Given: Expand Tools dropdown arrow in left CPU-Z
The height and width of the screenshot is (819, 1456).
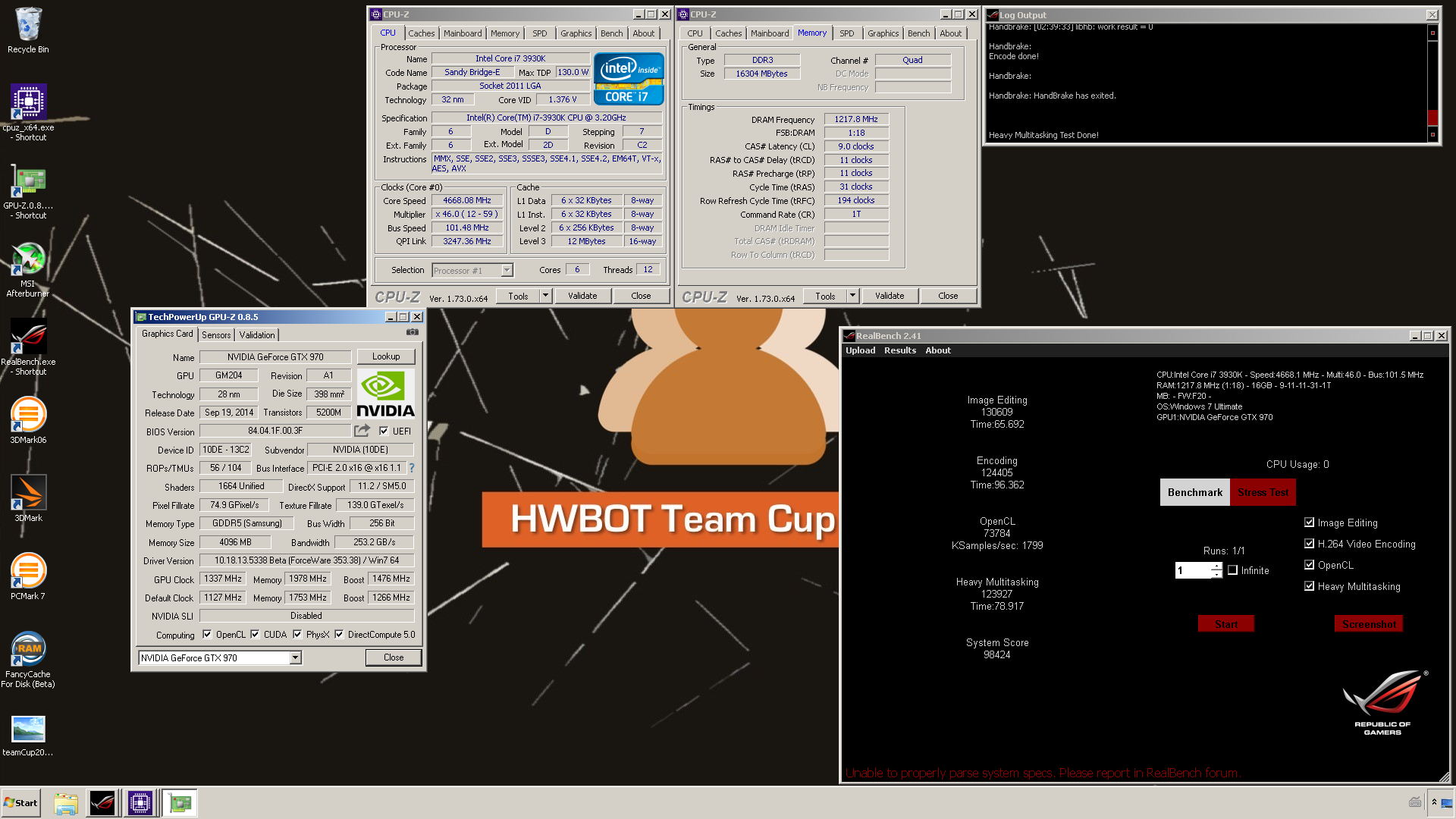Looking at the screenshot, I should [x=545, y=296].
